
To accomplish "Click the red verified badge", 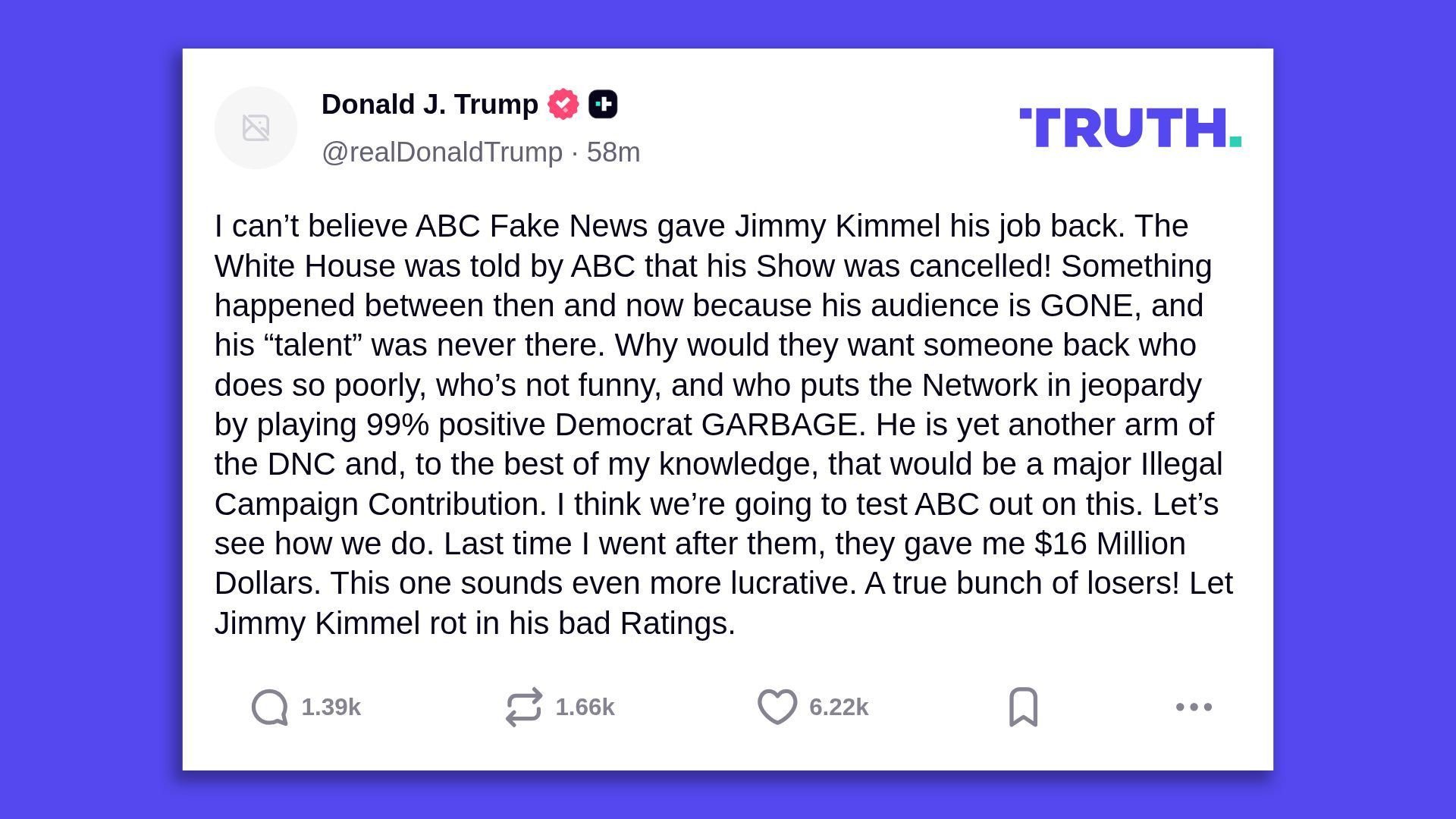I will tap(563, 104).
